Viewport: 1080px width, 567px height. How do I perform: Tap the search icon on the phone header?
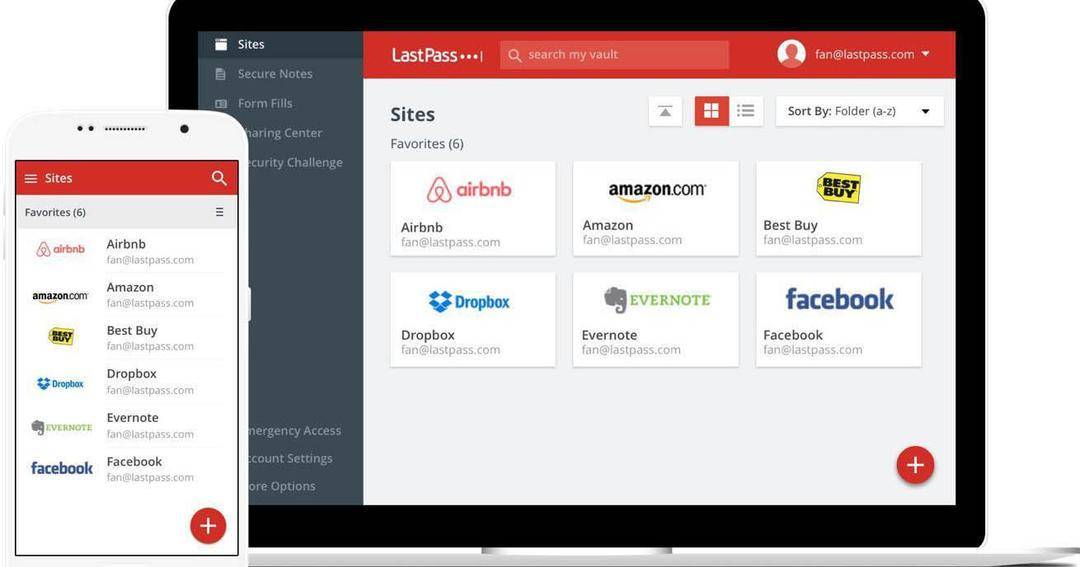(219, 178)
